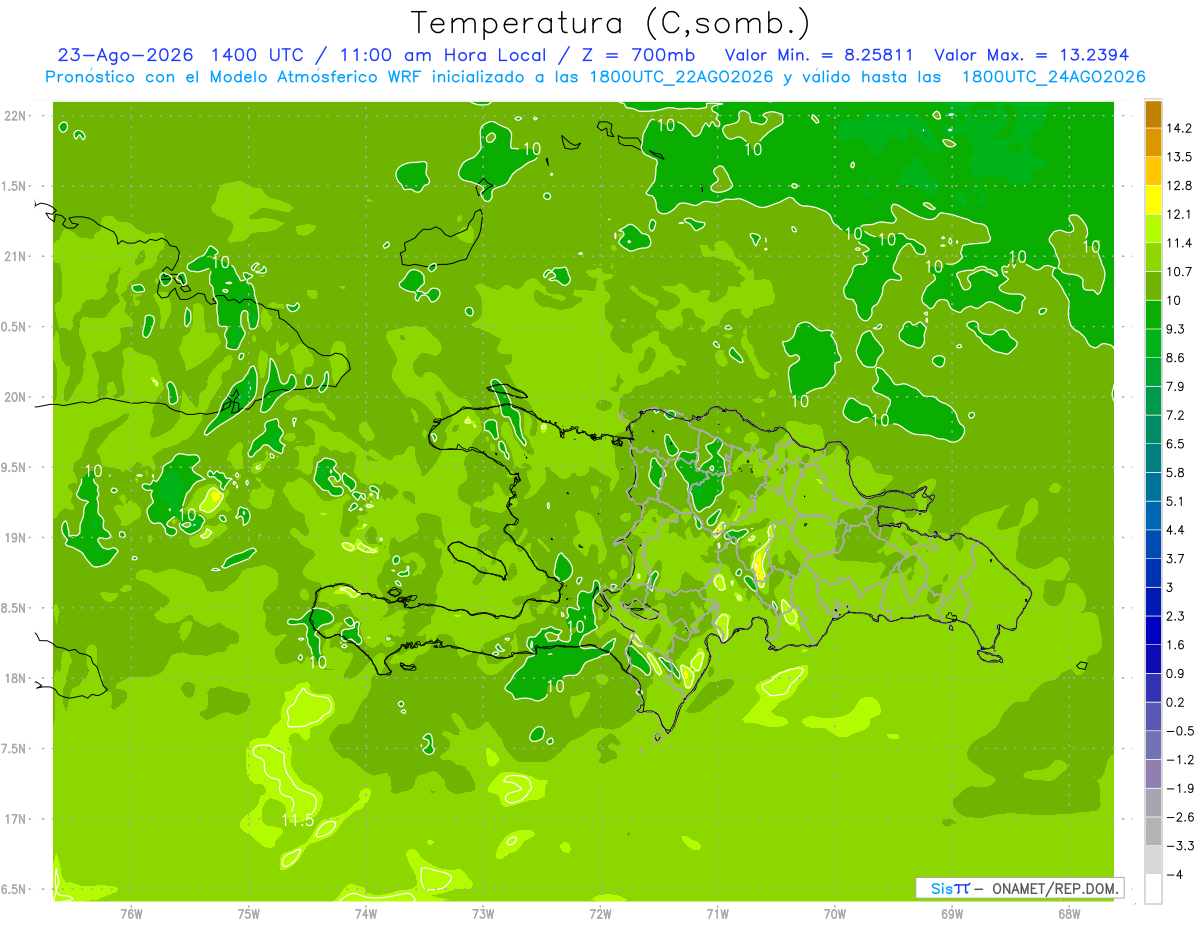This screenshot has width=1200, height=927.
Task: Click the "74W" longitude axis label
Action: tap(366, 913)
